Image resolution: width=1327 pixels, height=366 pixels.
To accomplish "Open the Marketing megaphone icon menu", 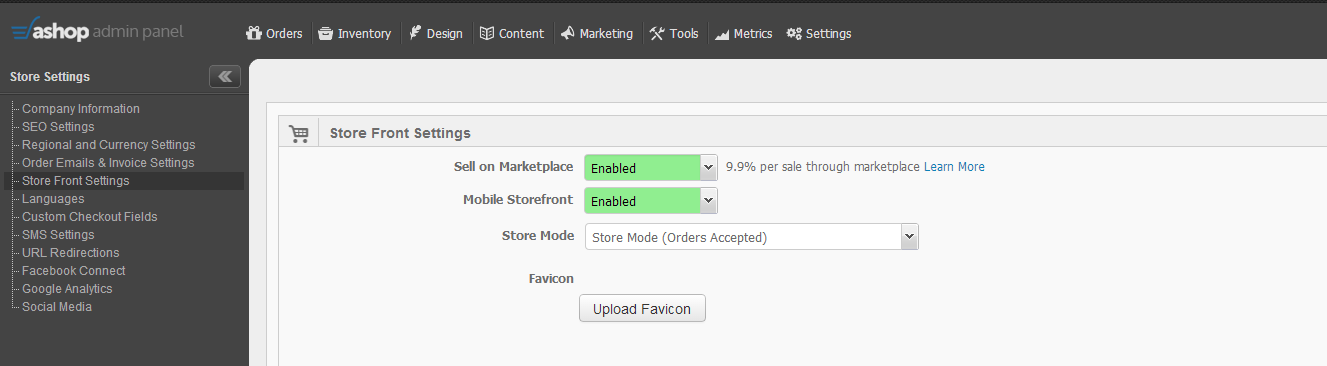I will [x=596, y=33].
